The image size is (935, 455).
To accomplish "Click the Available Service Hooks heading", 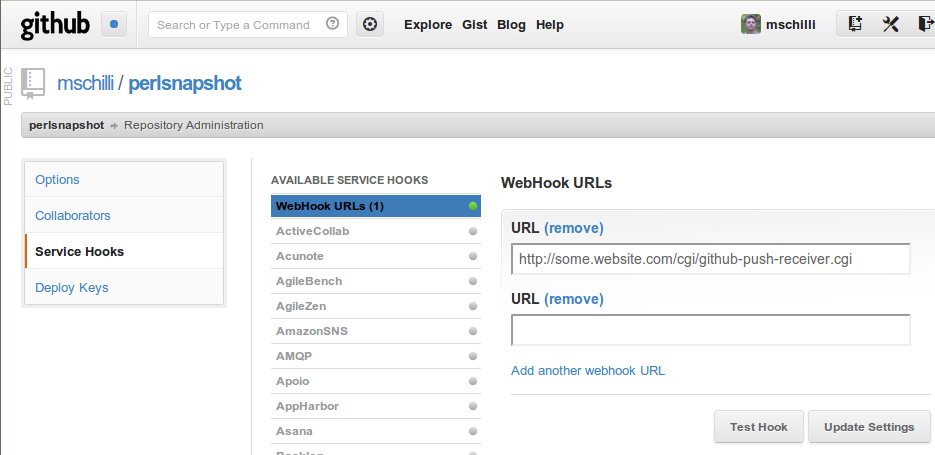I will click(x=349, y=180).
